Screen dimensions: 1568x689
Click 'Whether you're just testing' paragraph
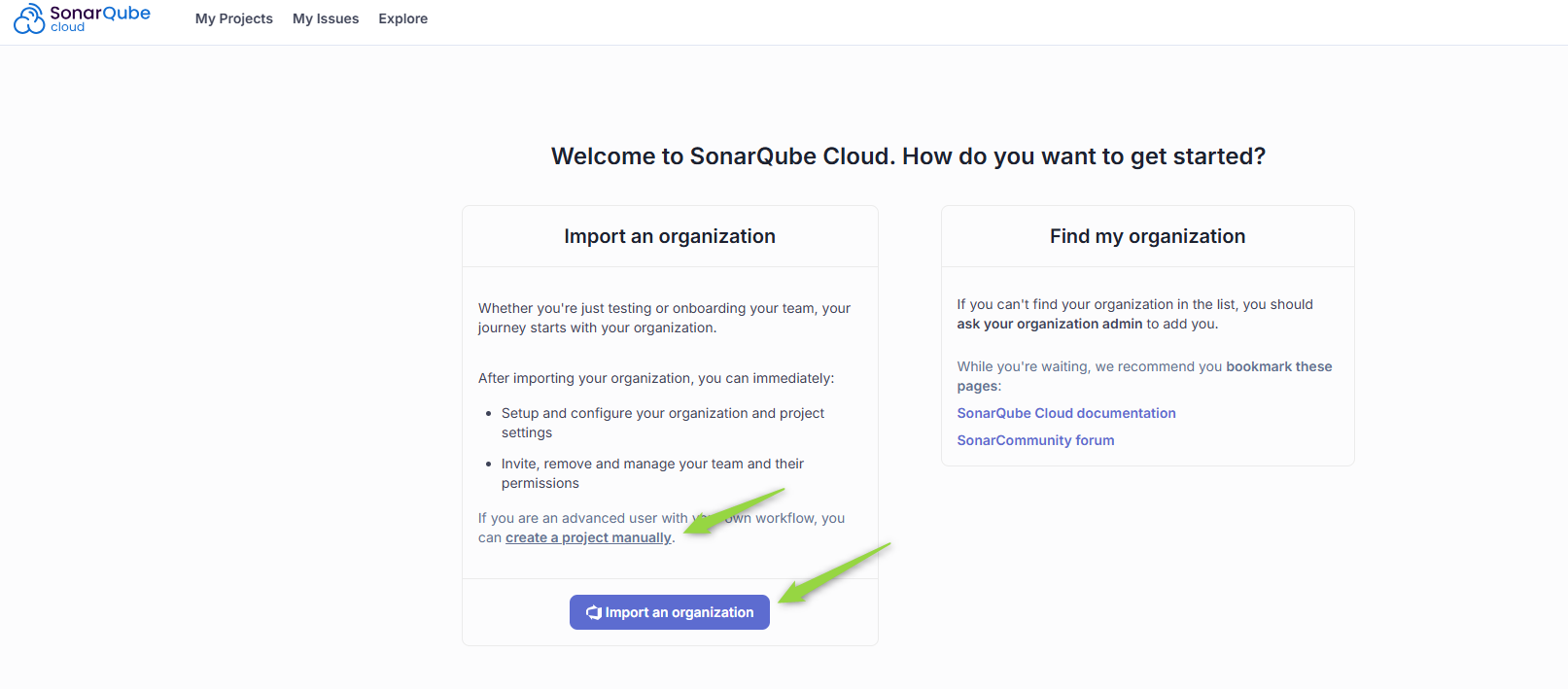point(664,318)
